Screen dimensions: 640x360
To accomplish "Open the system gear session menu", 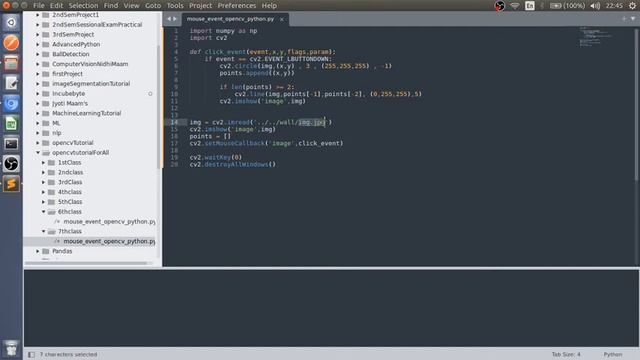I will 632,6.
